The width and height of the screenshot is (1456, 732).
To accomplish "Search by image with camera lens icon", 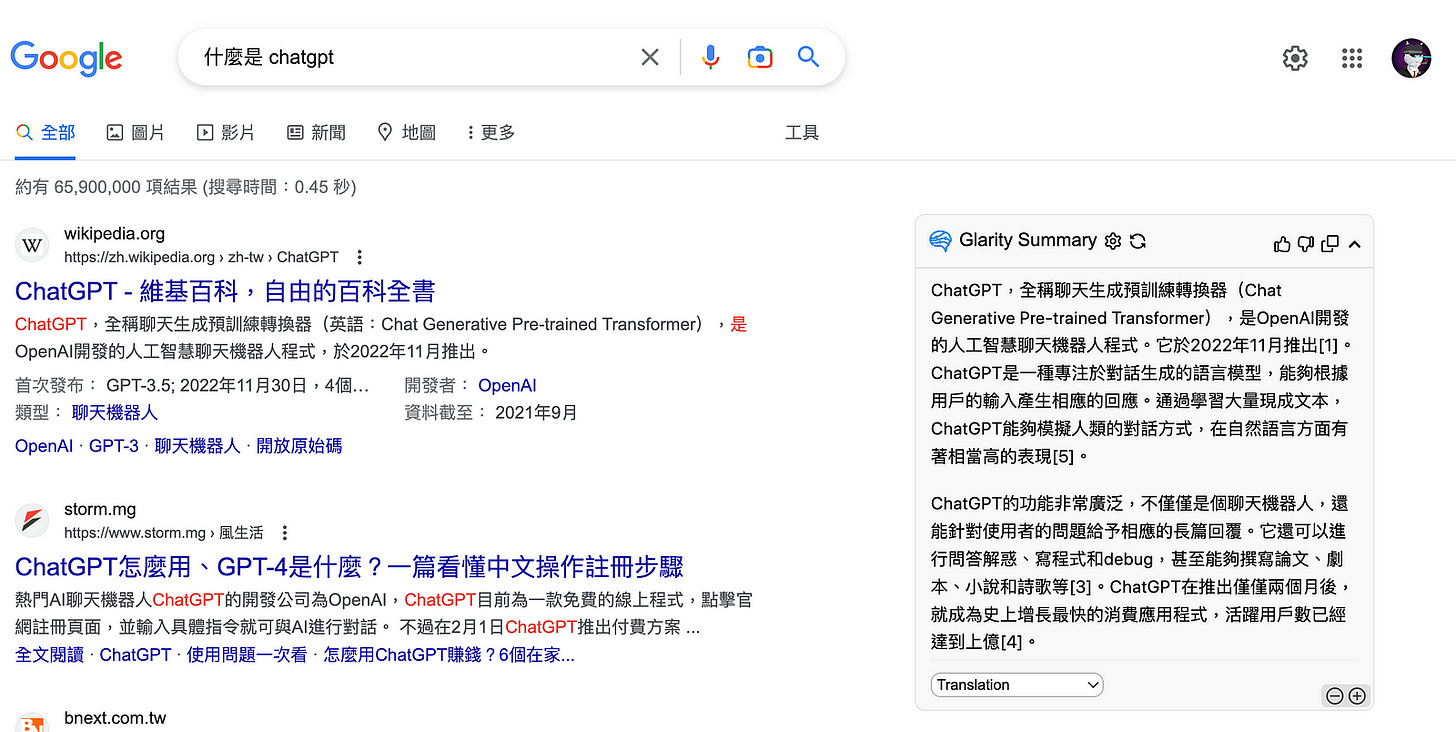I will point(760,57).
